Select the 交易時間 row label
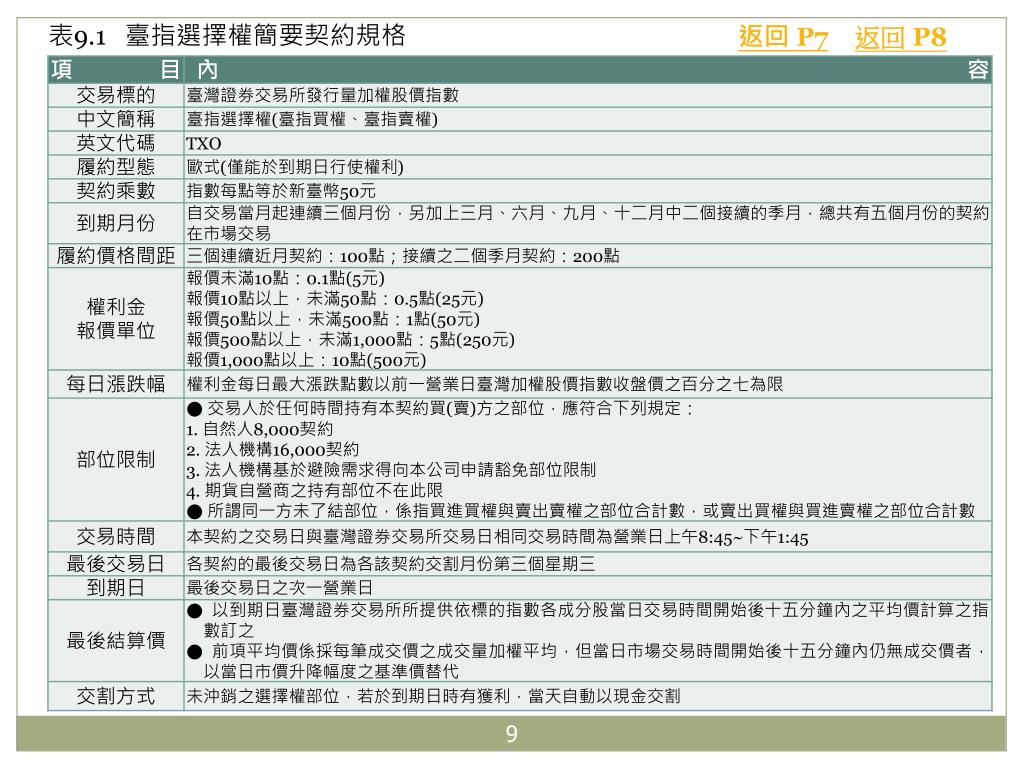The height and width of the screenshot is (768, 1024). coord(116,537)
